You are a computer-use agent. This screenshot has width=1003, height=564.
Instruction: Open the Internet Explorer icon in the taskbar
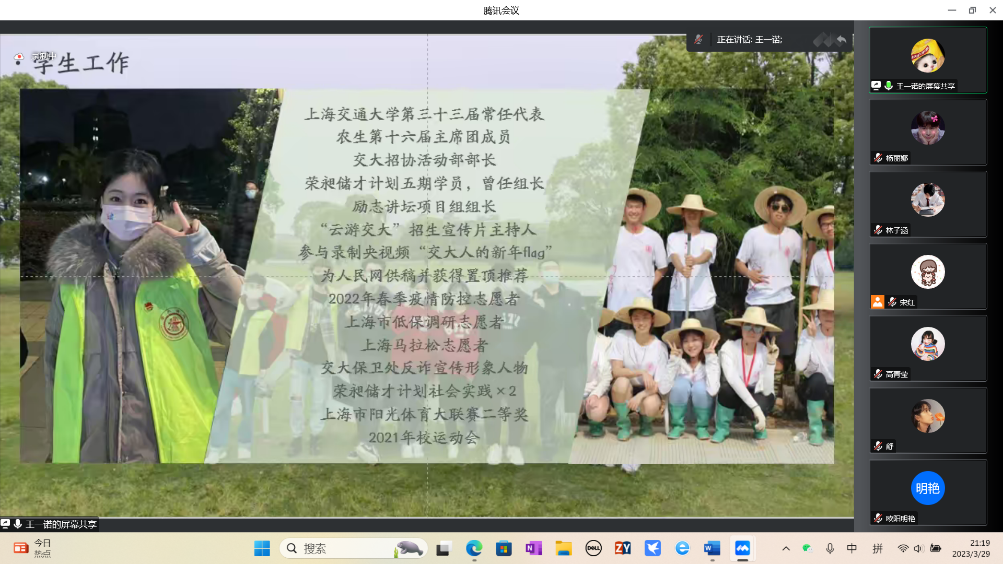683,548
